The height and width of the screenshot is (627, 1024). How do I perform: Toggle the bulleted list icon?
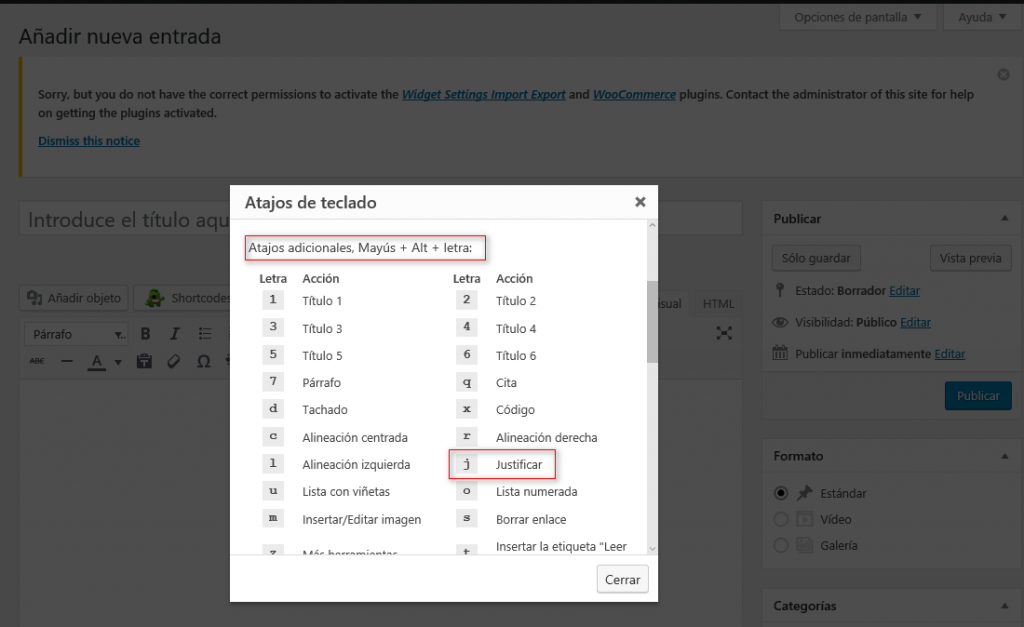(205, 334)
